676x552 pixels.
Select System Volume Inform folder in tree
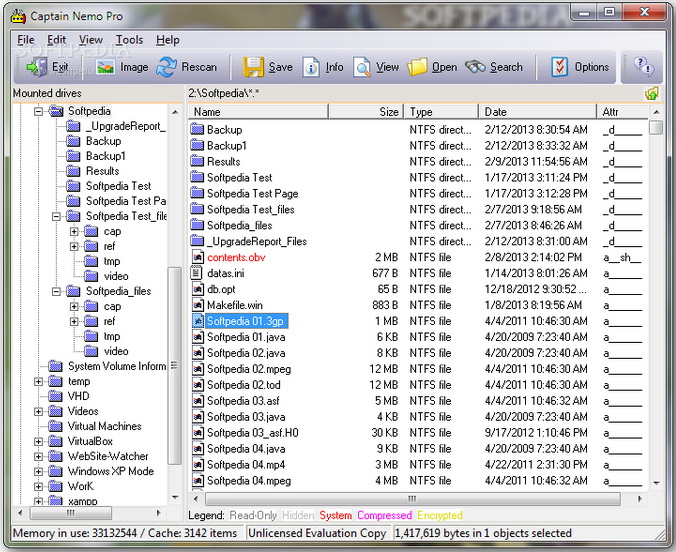coord(117,367)
